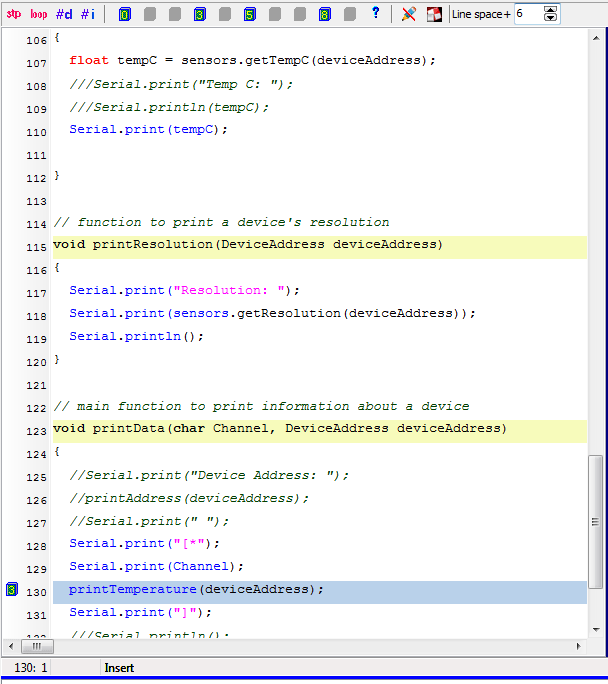Click line 'Serial.print(tempC);'

[148, 130]
